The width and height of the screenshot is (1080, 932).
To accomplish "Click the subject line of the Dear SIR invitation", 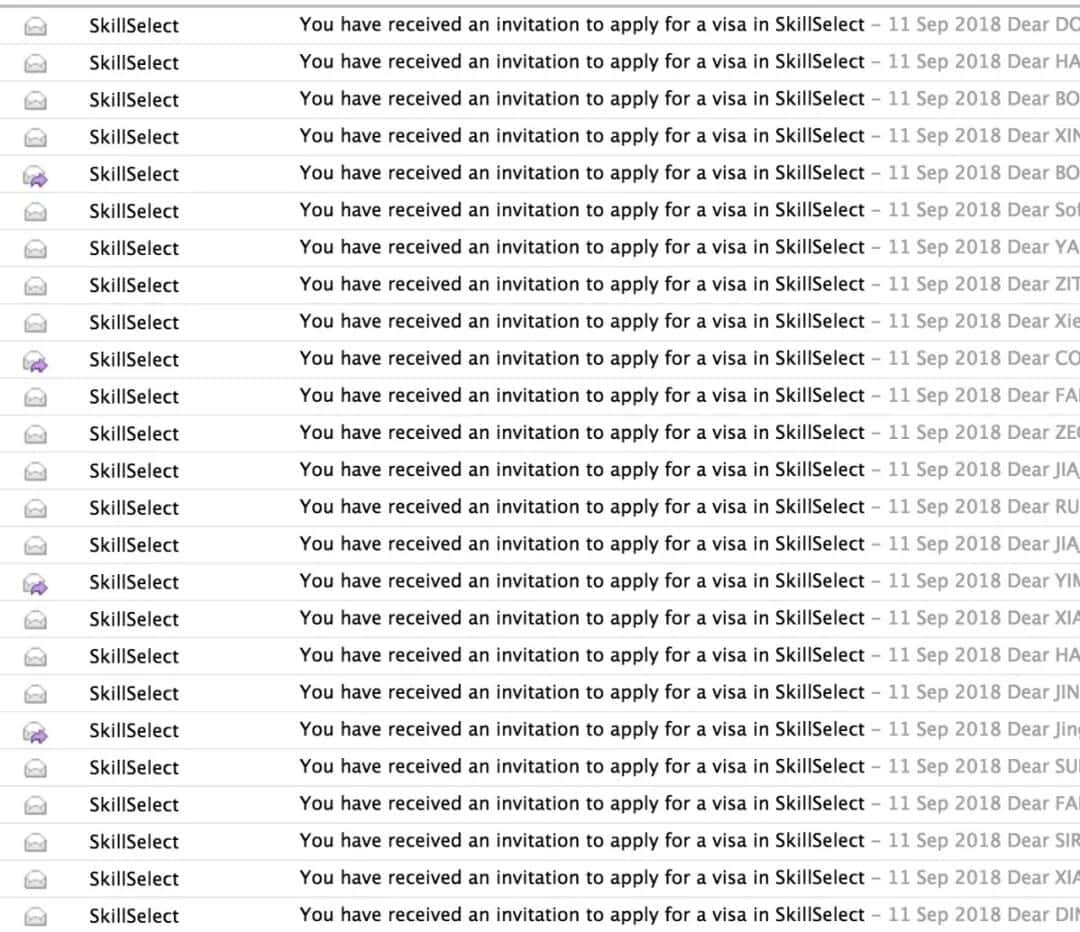I will pyautogui.click(x=581, y=841).
